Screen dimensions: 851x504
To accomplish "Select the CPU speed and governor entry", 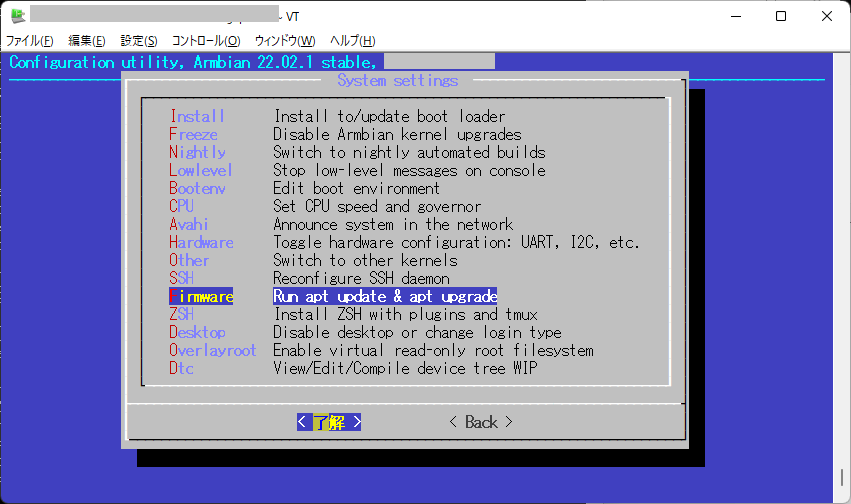I will (x=325, y=206).
